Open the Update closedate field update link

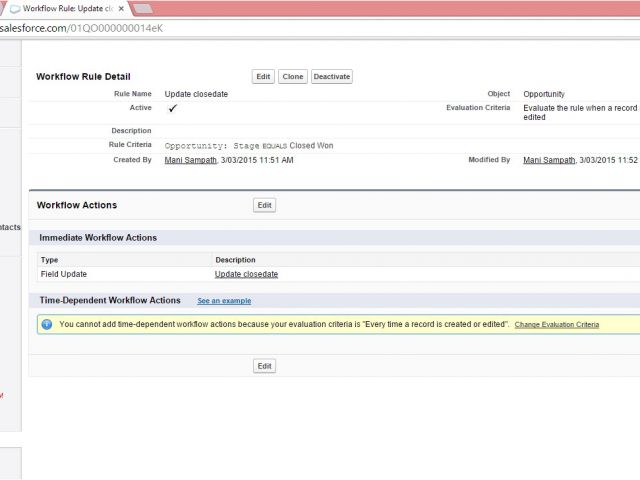247,274
